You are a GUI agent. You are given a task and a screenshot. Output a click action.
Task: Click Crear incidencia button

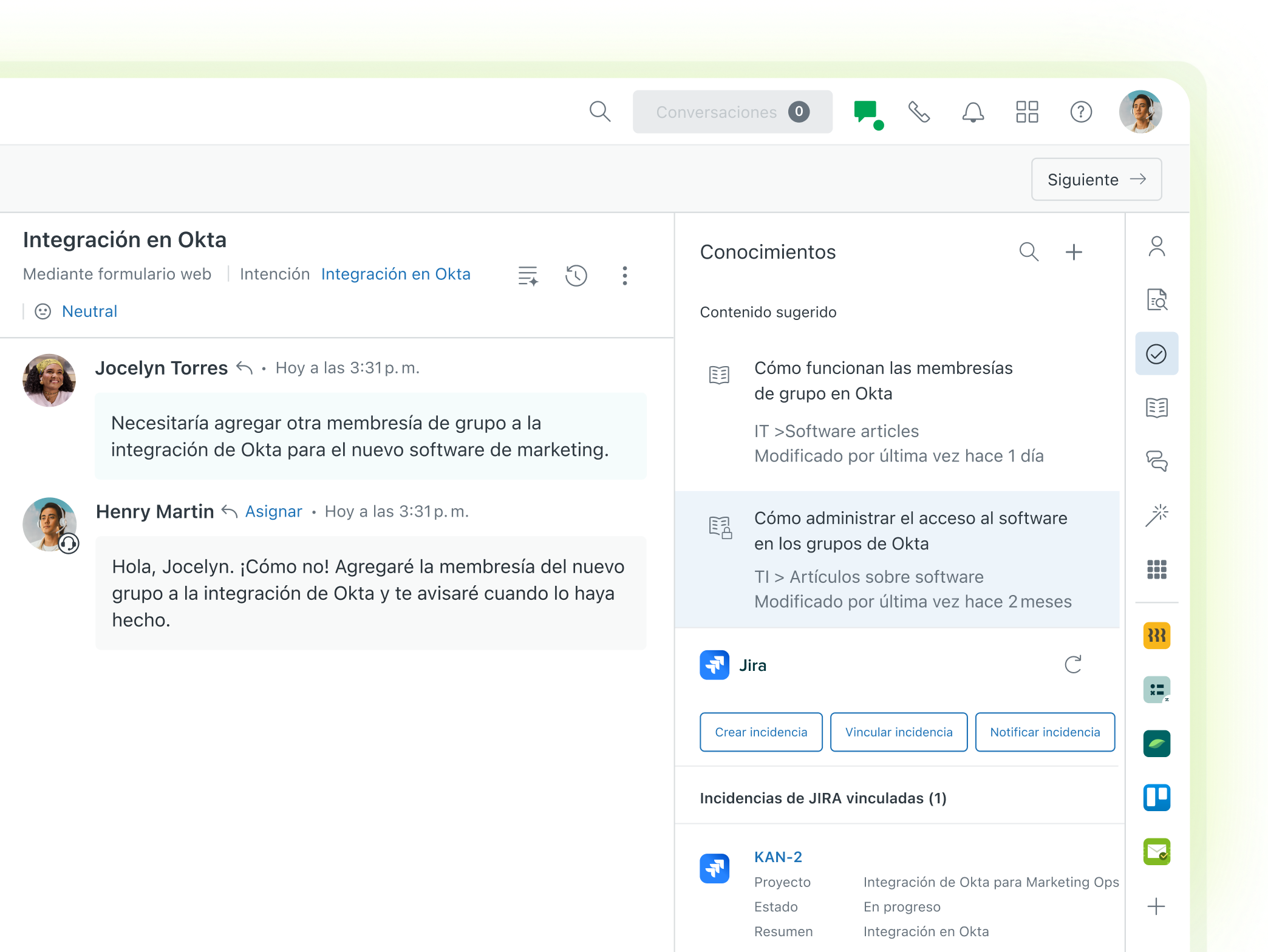761,732
